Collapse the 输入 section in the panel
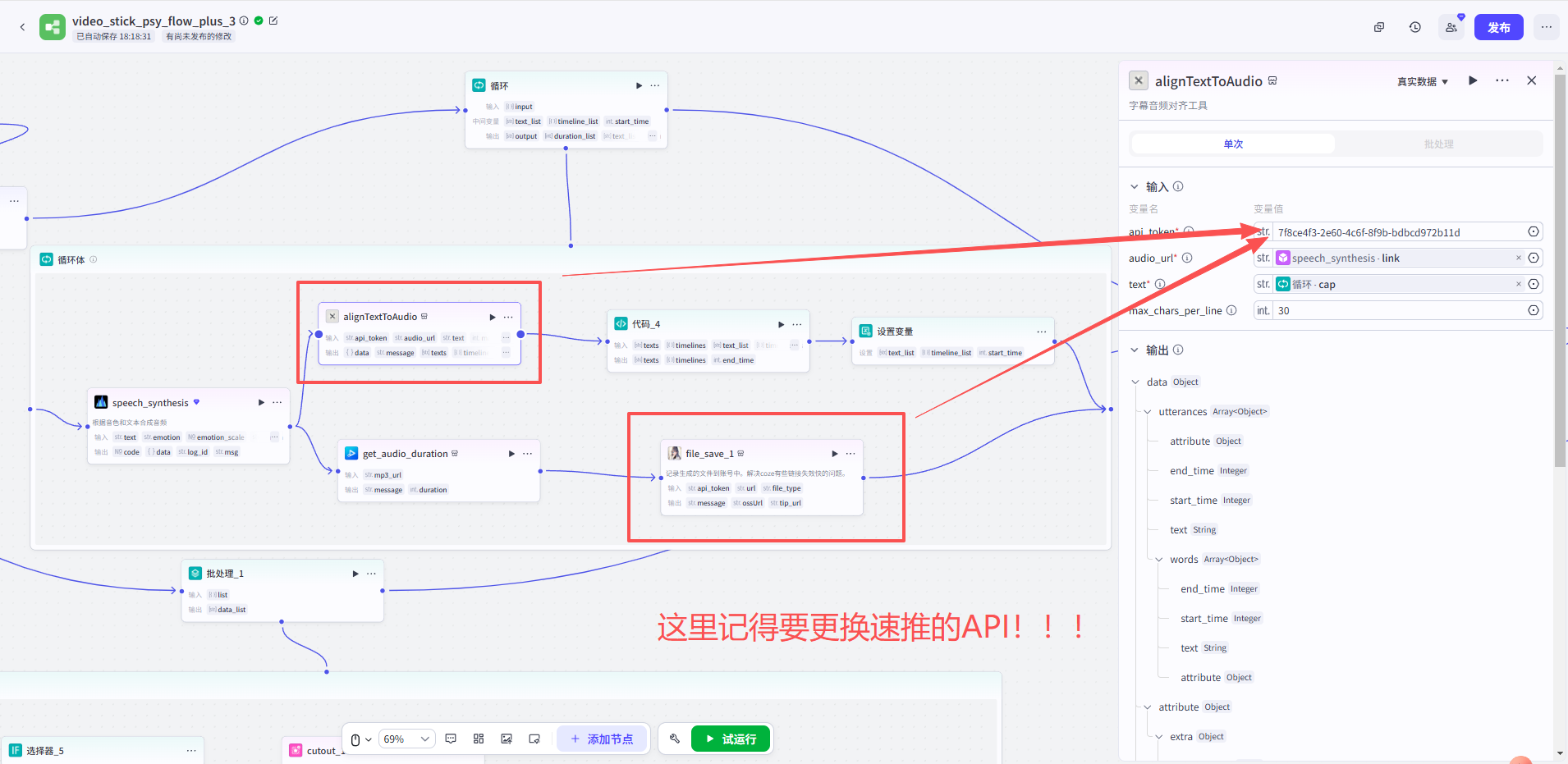1568x764 pixels. (1135, 186)
